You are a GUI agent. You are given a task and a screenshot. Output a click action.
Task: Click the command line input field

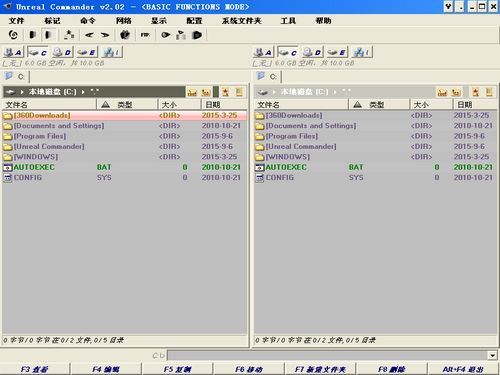[327, 355]
